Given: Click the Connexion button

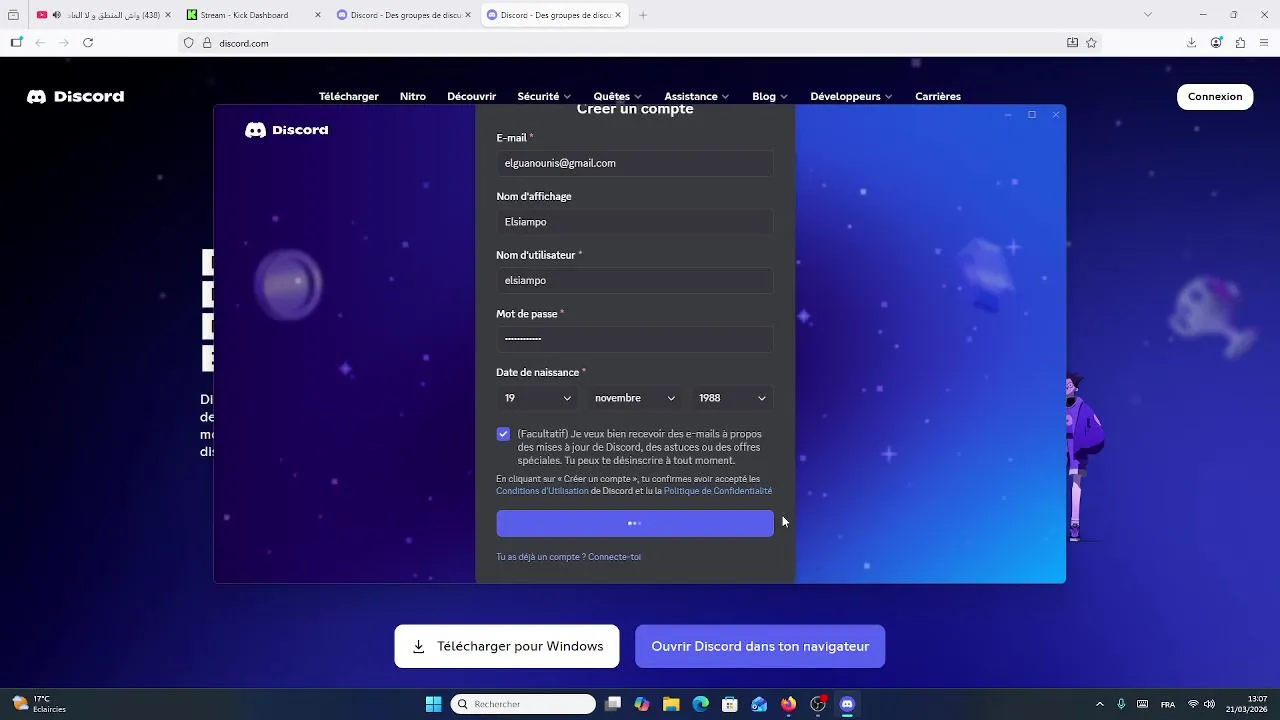Looking at the screenshot, I should click(x=1215, y=97).
